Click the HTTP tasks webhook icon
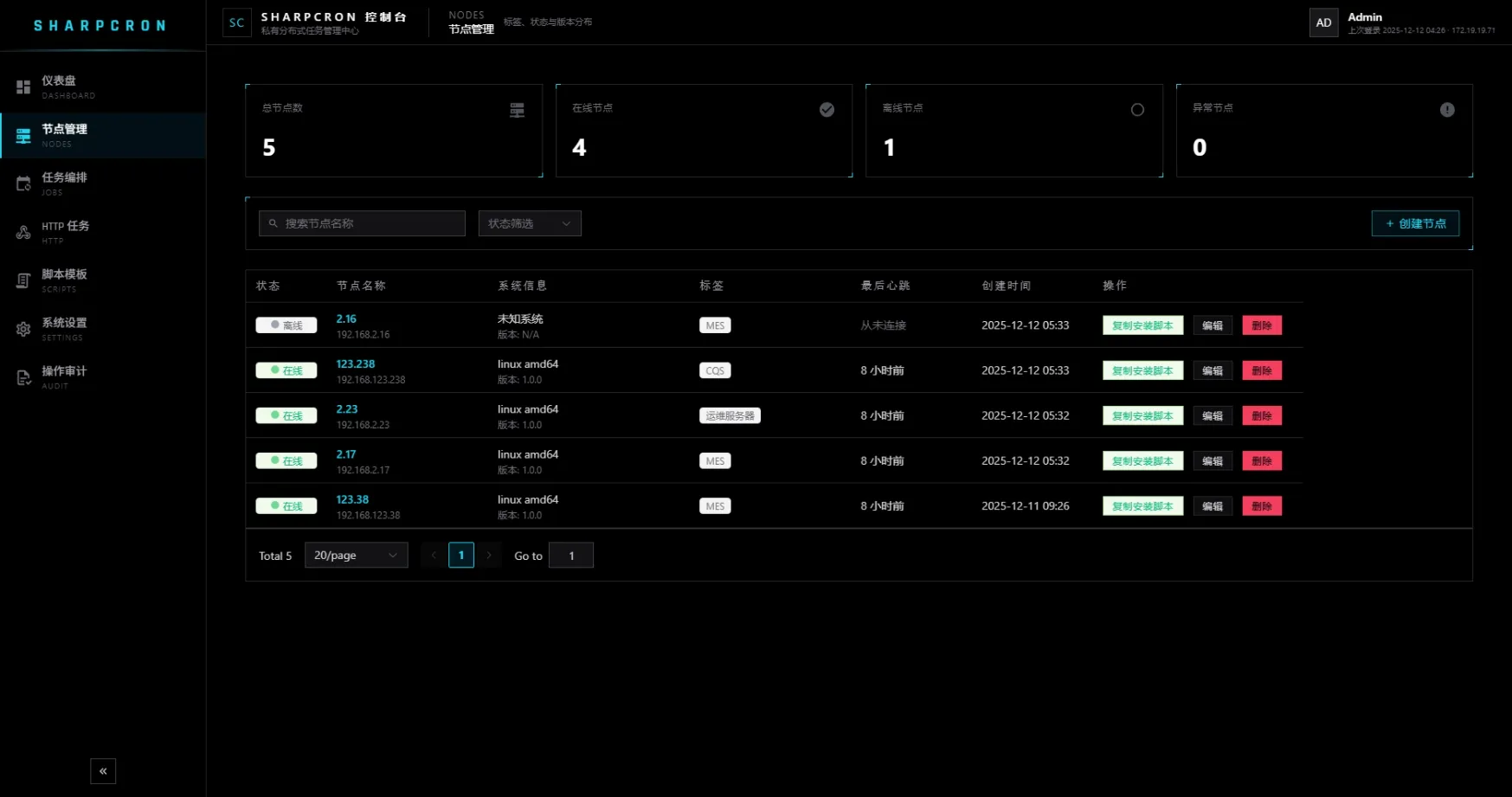Image resolution: width=1512 pixels, height=797 pixels. 23,232
